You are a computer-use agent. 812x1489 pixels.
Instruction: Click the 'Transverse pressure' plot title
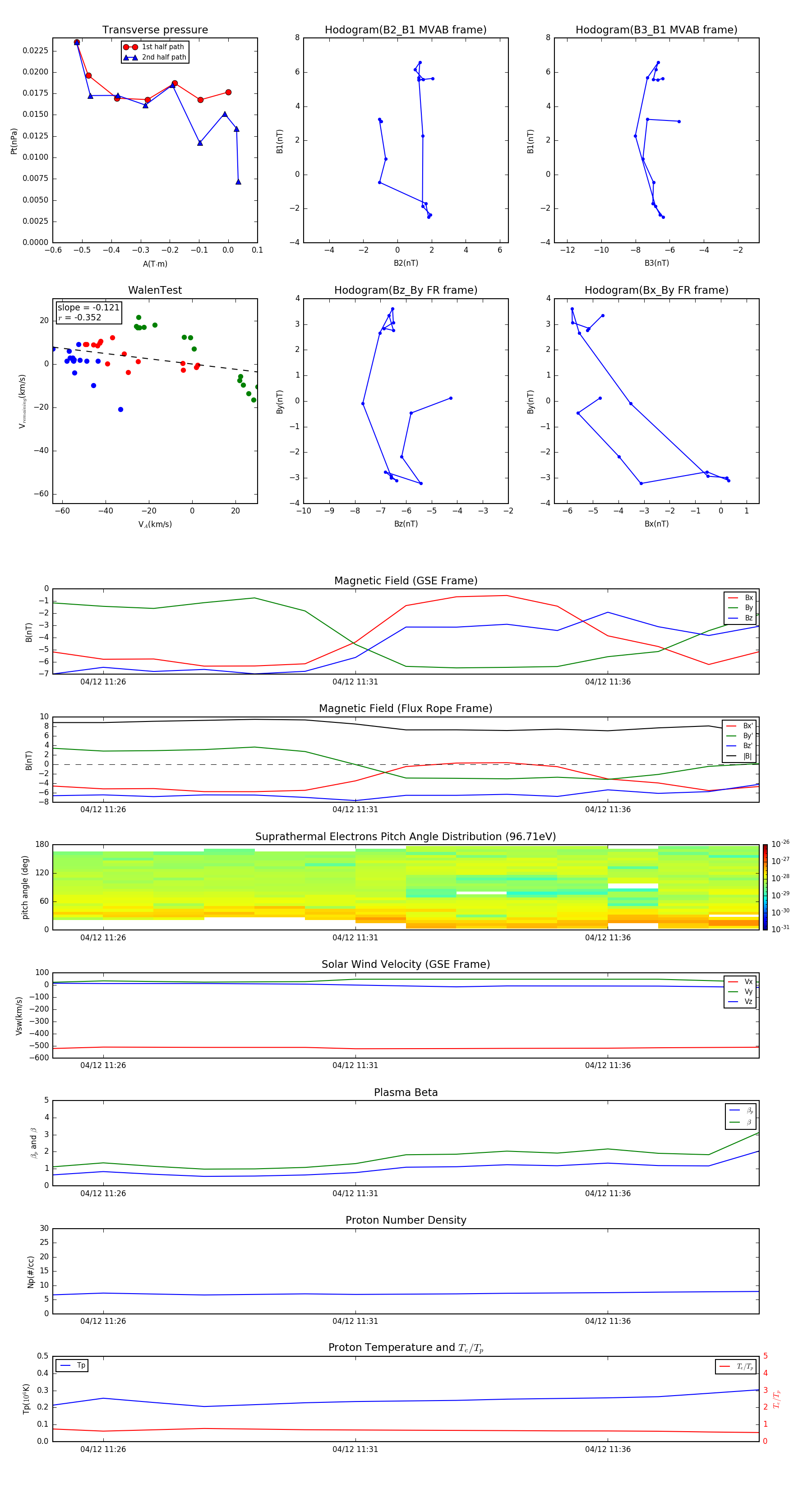pyautogui.click(x=155, y=30)
